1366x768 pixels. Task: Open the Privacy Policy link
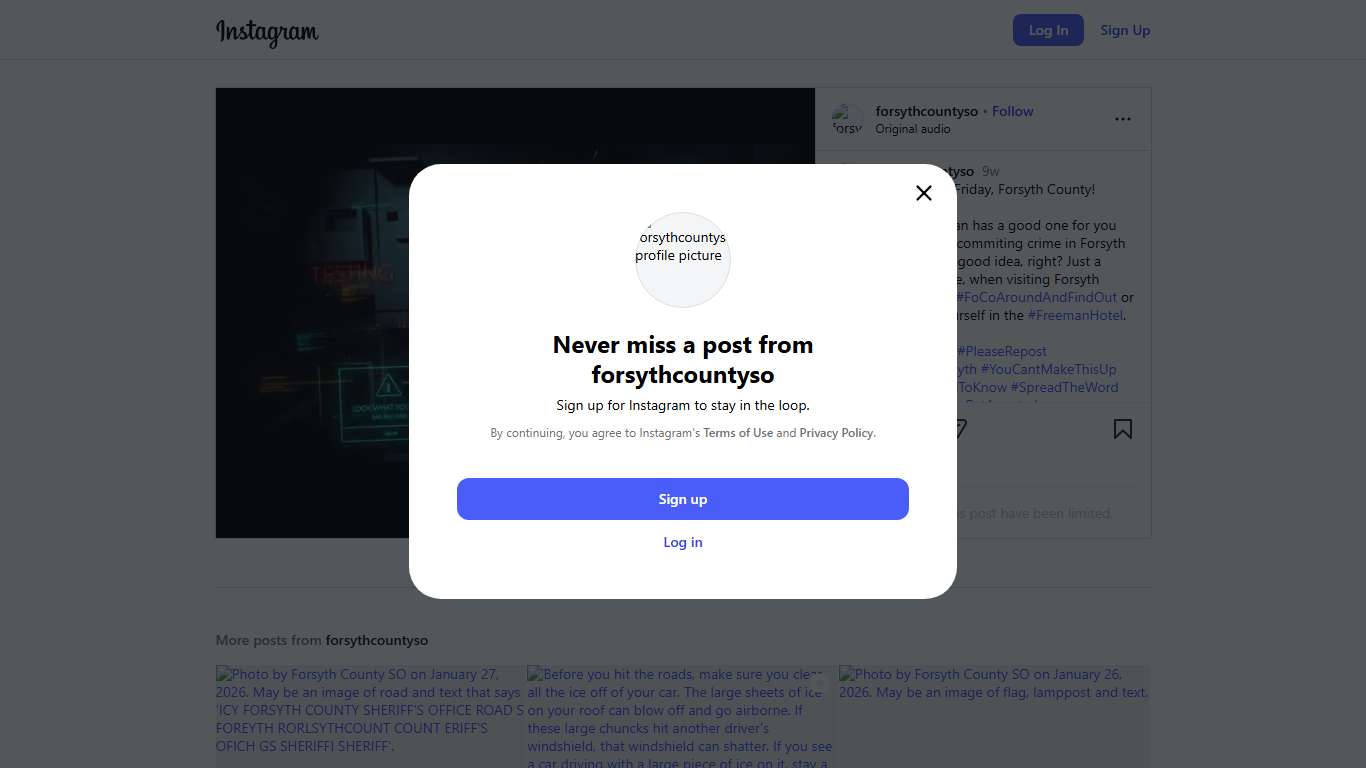click(836, 433)
